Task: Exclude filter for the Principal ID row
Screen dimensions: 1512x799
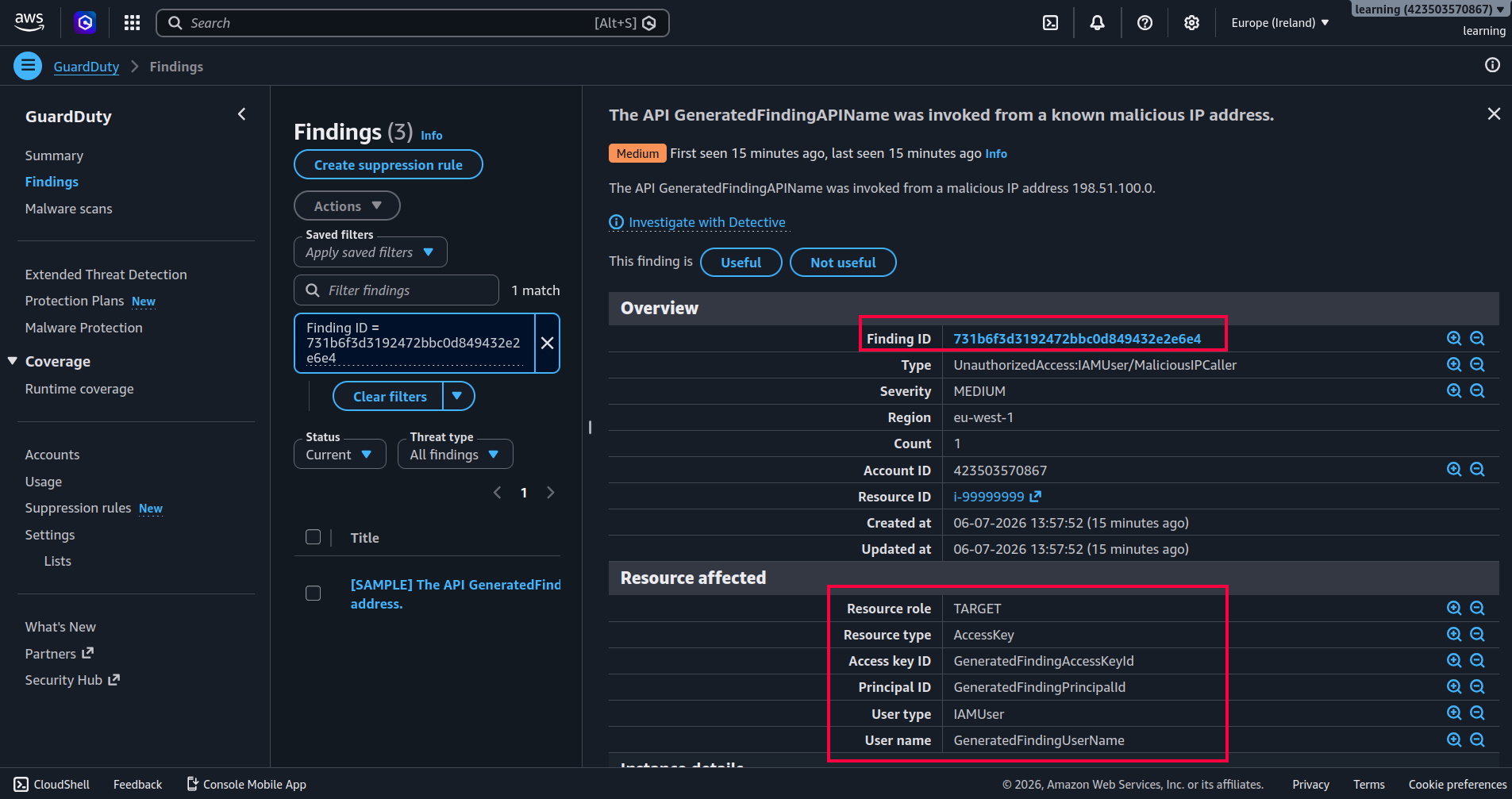Action: 1477,686
